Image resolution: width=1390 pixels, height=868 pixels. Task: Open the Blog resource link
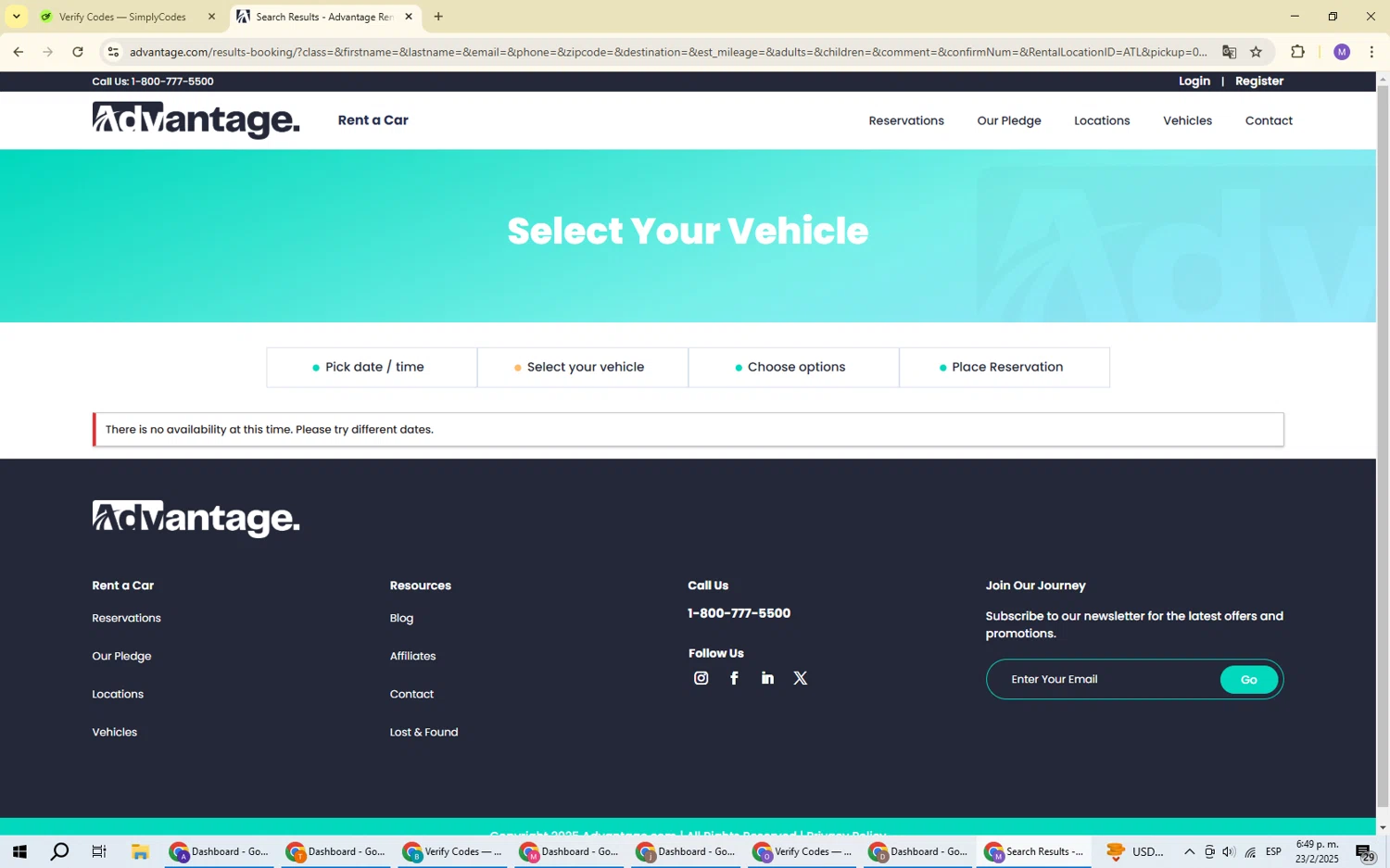coord(401,618)
